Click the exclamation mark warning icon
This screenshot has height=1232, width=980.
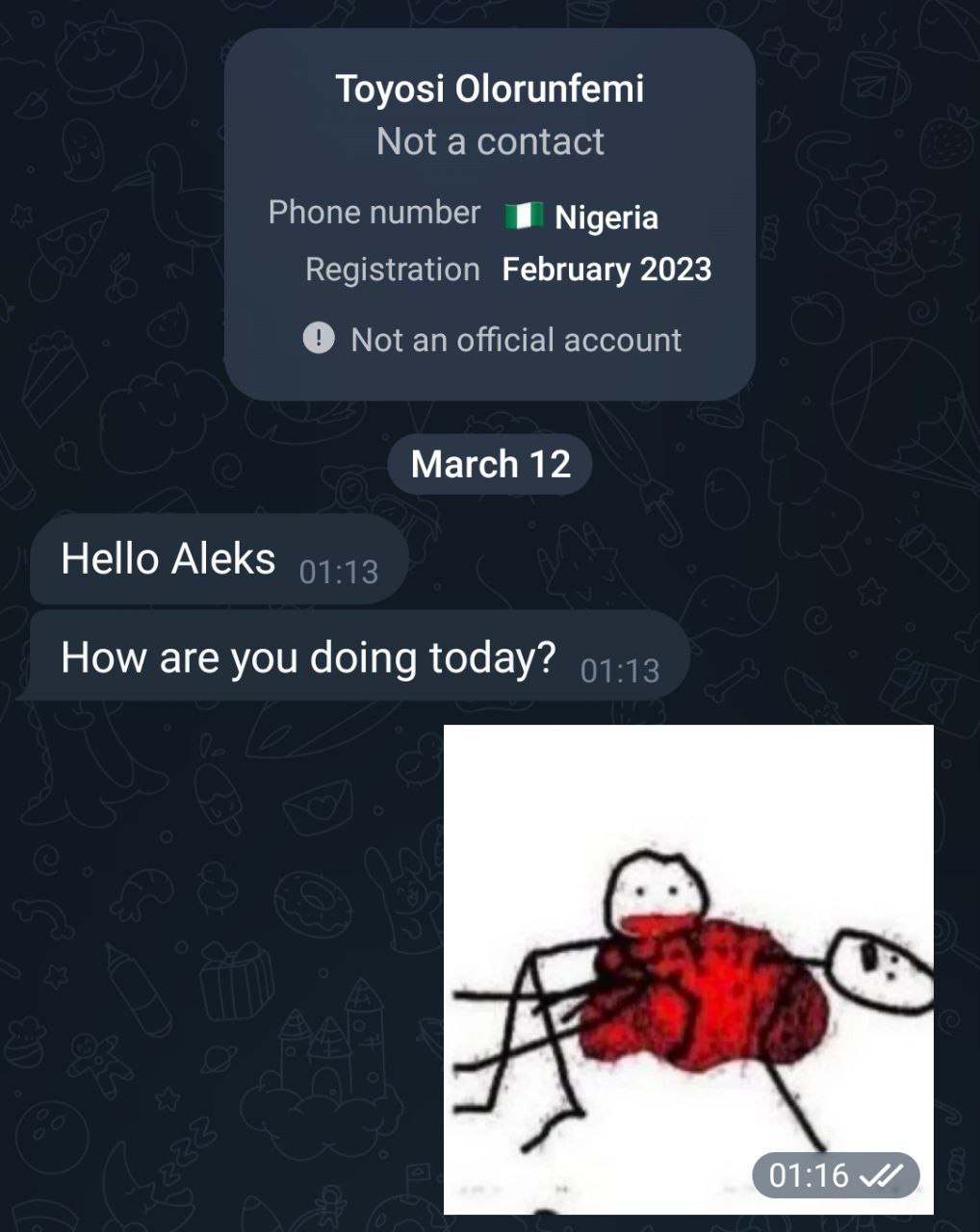point(319,339)
